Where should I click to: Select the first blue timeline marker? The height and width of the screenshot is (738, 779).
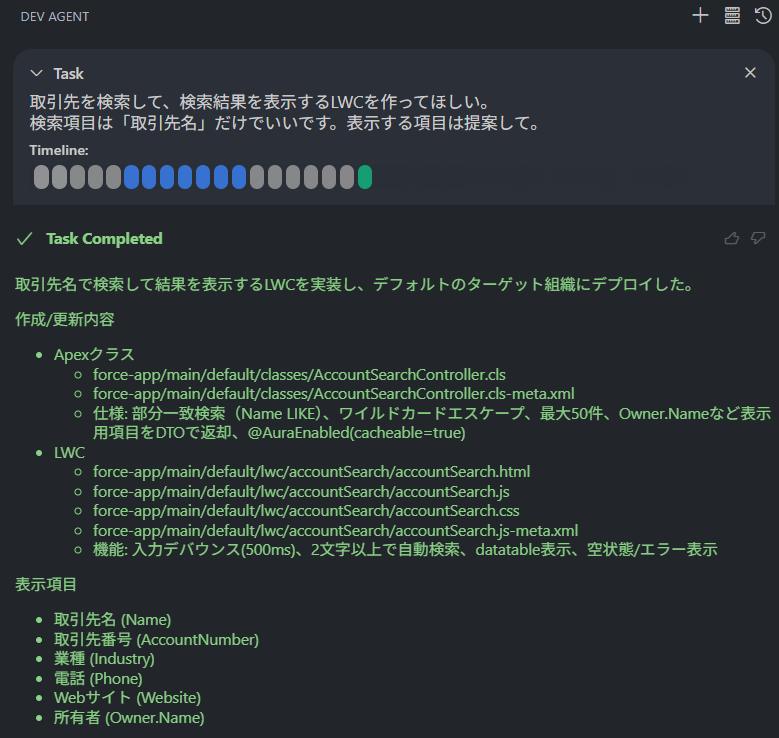[131, 177]
